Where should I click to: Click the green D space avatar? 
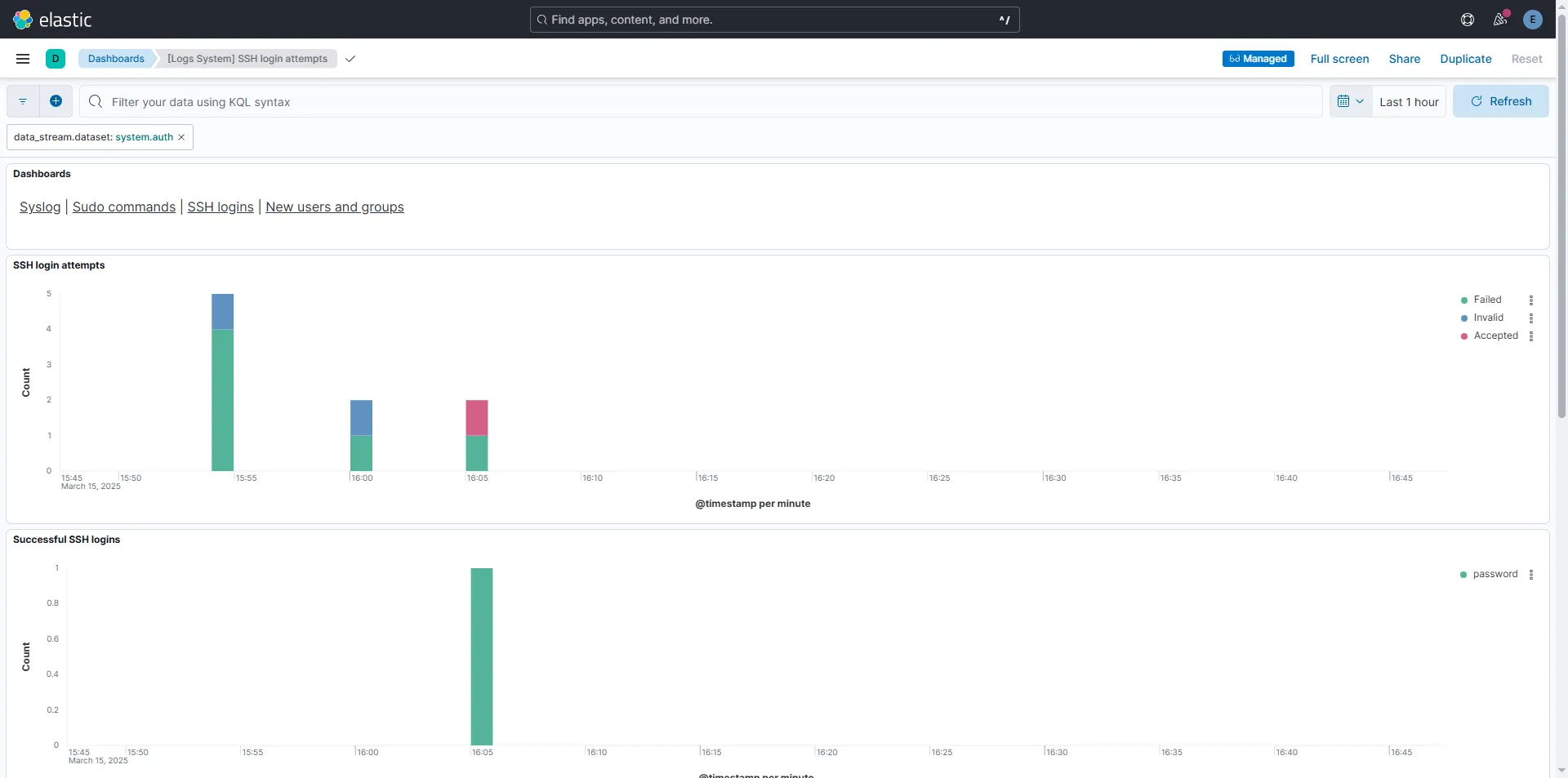point(56,59)
